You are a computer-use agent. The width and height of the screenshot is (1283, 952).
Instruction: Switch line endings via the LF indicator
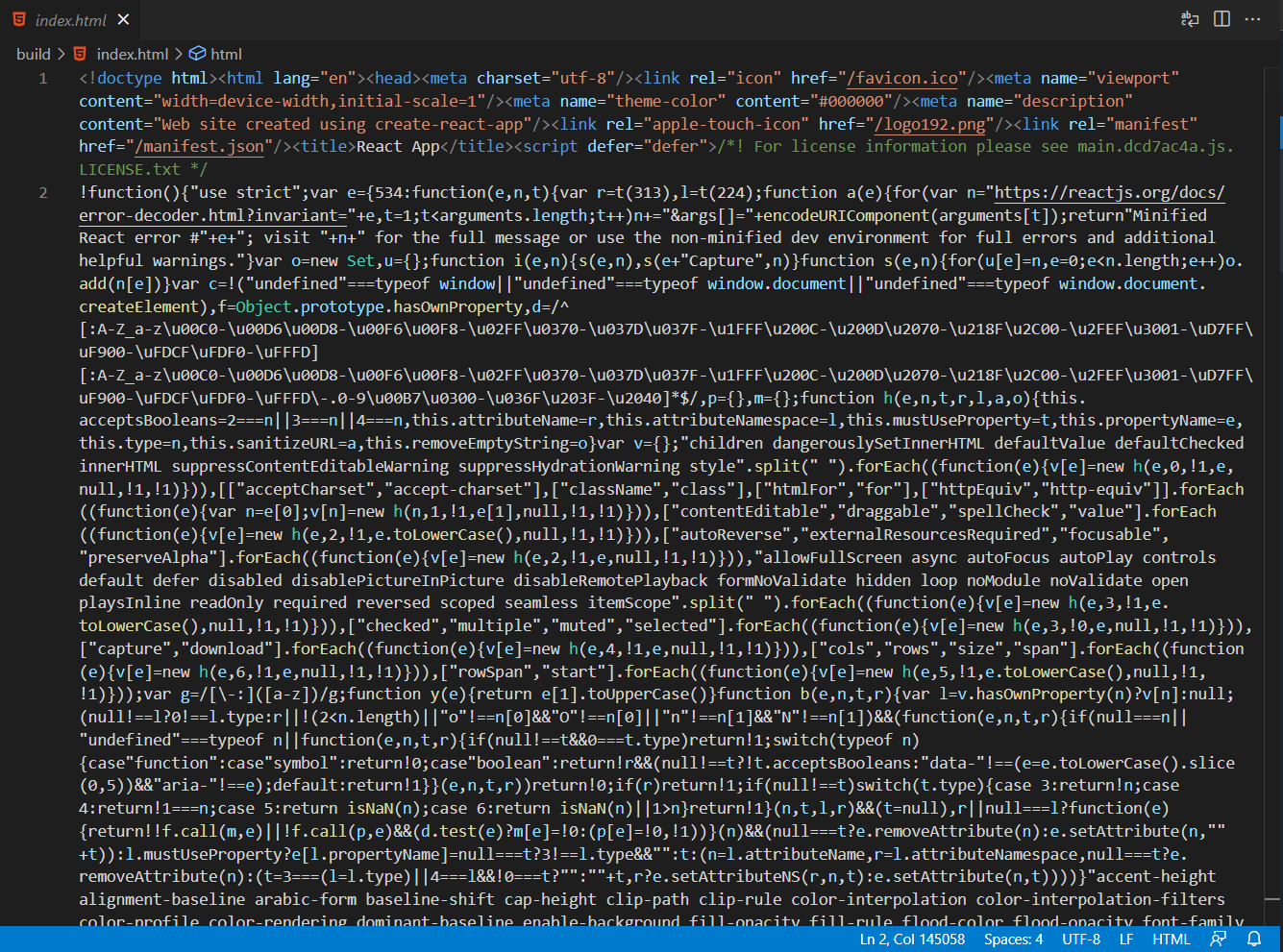point(1125,940)
